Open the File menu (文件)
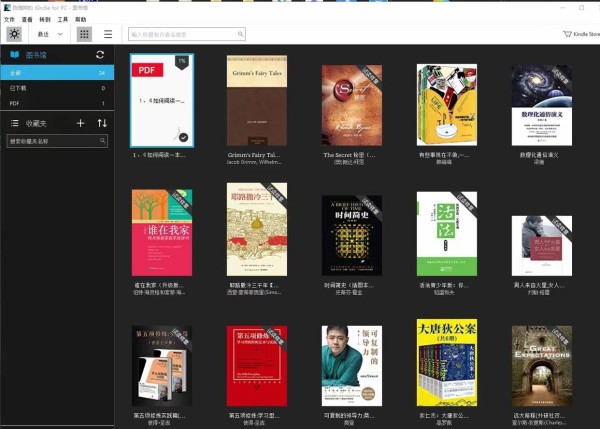600x429 pixels. tap(9, 20)
